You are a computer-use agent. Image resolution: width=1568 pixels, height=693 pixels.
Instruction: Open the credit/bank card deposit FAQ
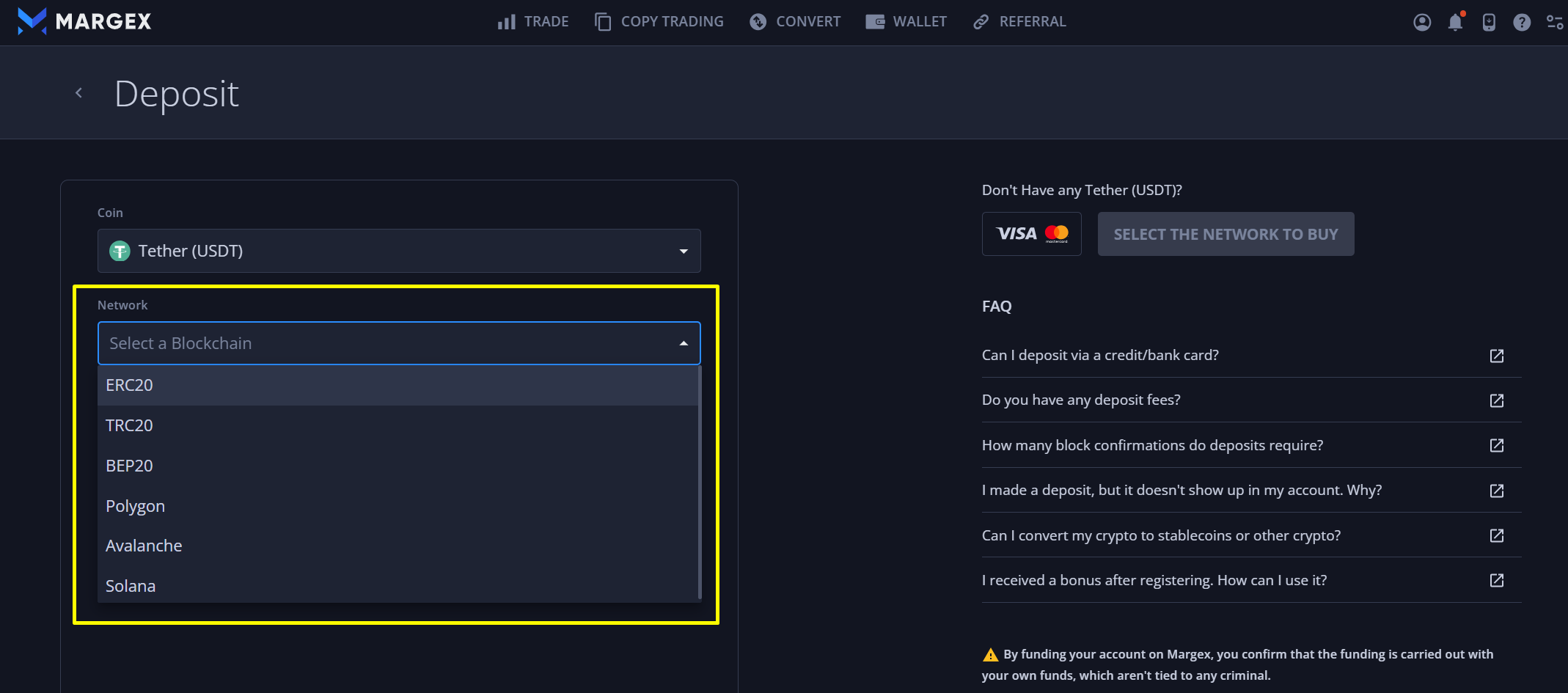pyautogui.click(x=1100, y=355)
